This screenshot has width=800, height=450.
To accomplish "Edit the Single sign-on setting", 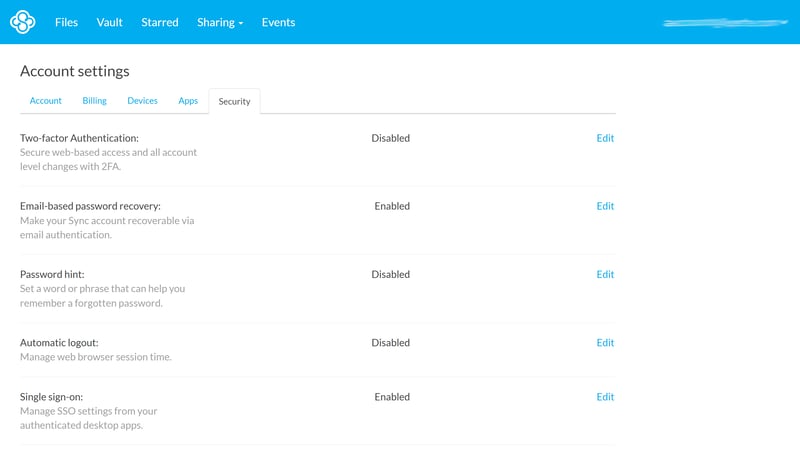I will coord(605,397).
